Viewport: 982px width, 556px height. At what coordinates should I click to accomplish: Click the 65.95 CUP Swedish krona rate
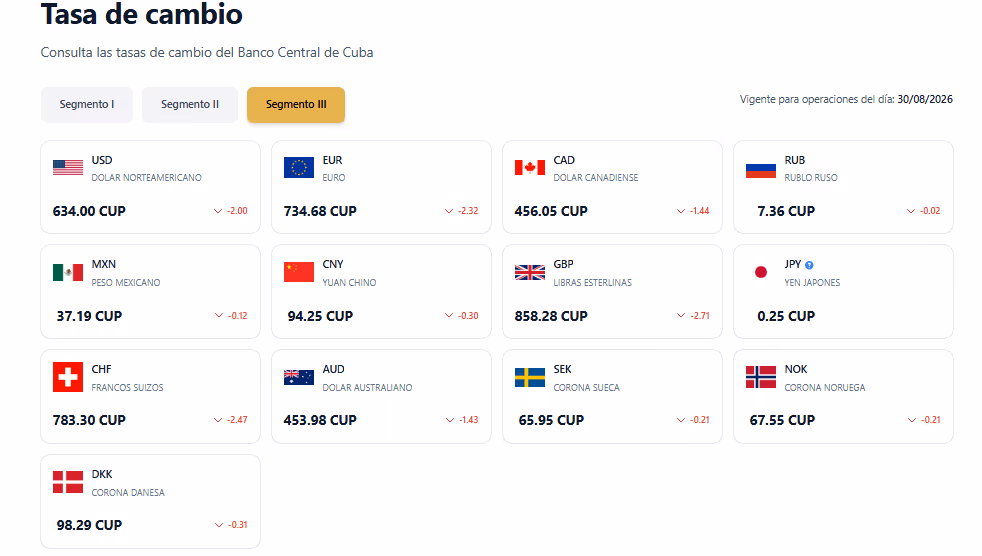tap(551, 420)
